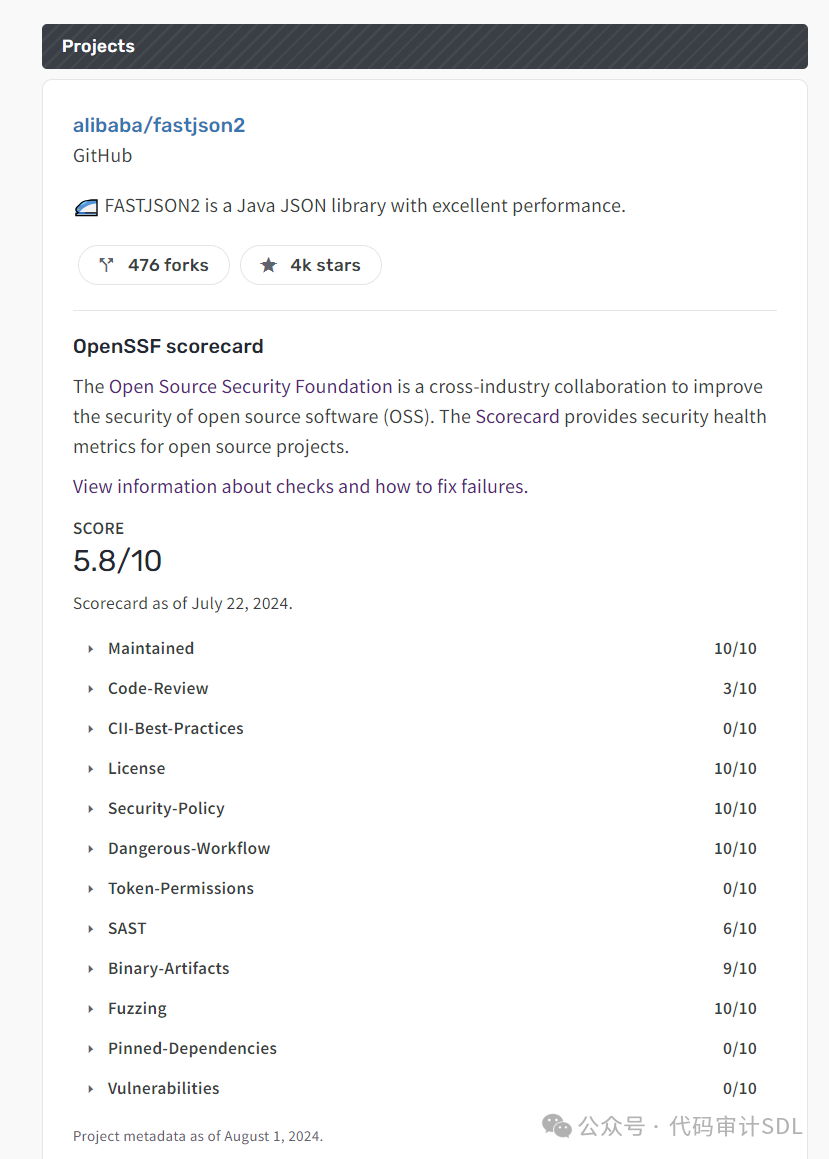Select the CII-Best-Practices label text

click(176, 728)
